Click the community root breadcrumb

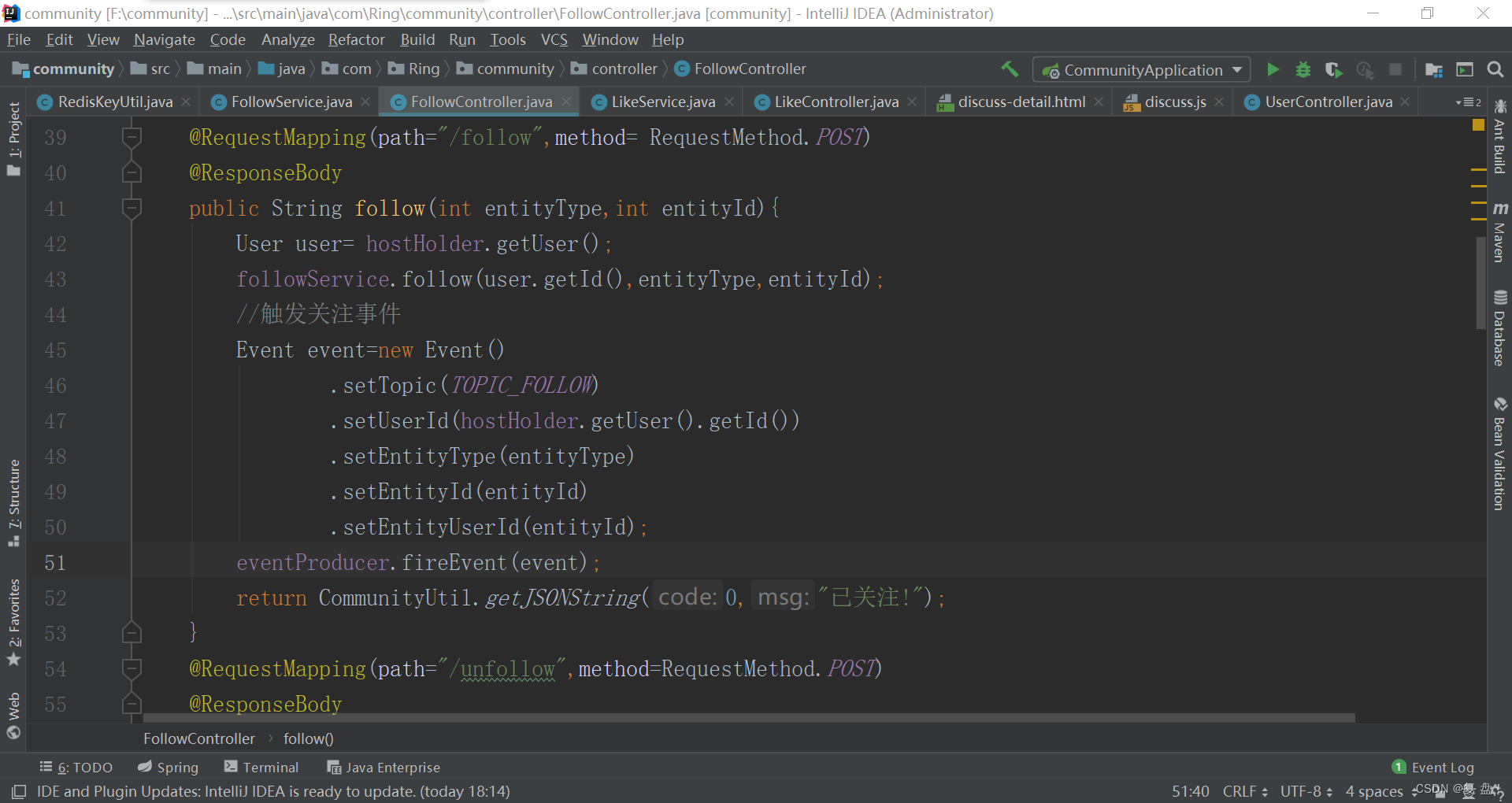click(x=65, y=69)
